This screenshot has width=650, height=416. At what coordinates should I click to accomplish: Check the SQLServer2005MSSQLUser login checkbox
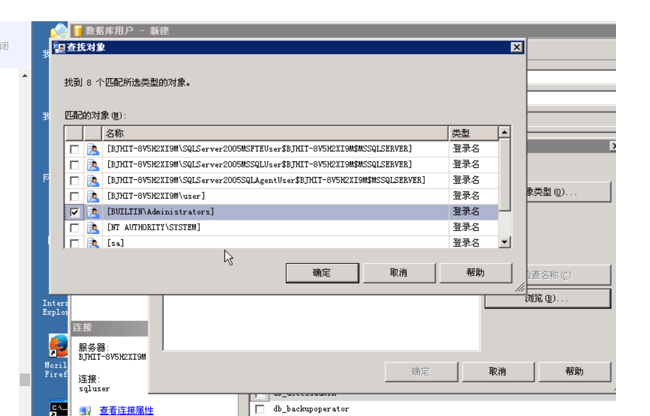click(74, 165)
